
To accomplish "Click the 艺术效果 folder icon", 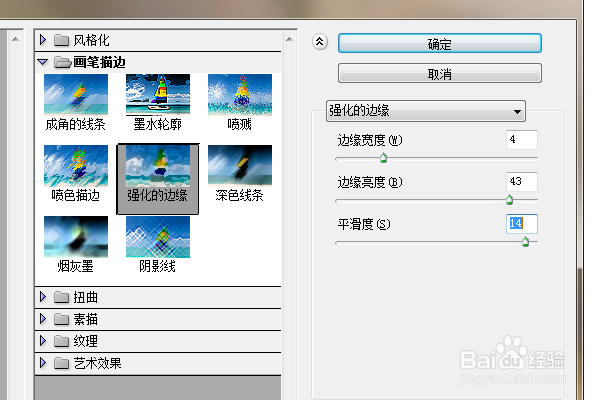I will point(61,363).
